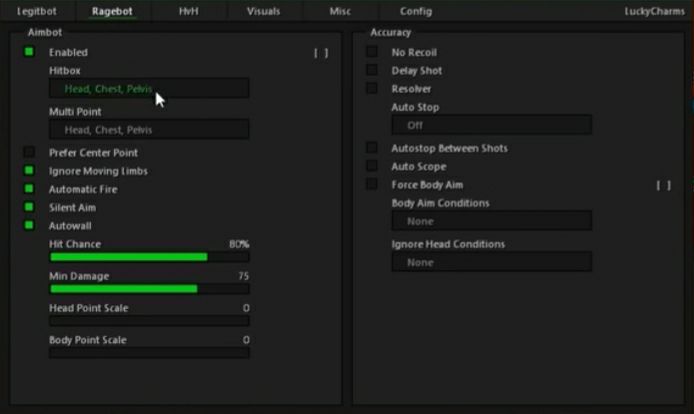The height and width of the screenshot is (414, 694).
Task: Open the Misc tab
Action: (x=340, y=11)
